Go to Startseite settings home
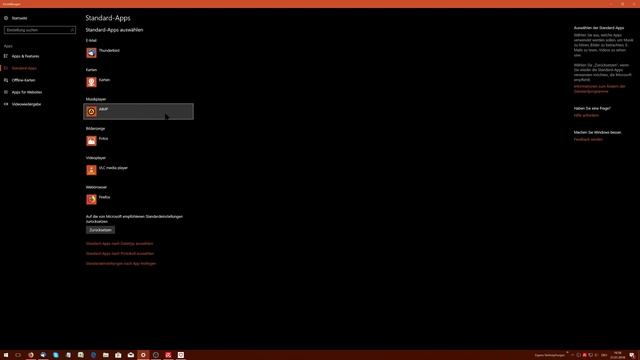This screenshot has height=360, width=640. tap(19, 18)
